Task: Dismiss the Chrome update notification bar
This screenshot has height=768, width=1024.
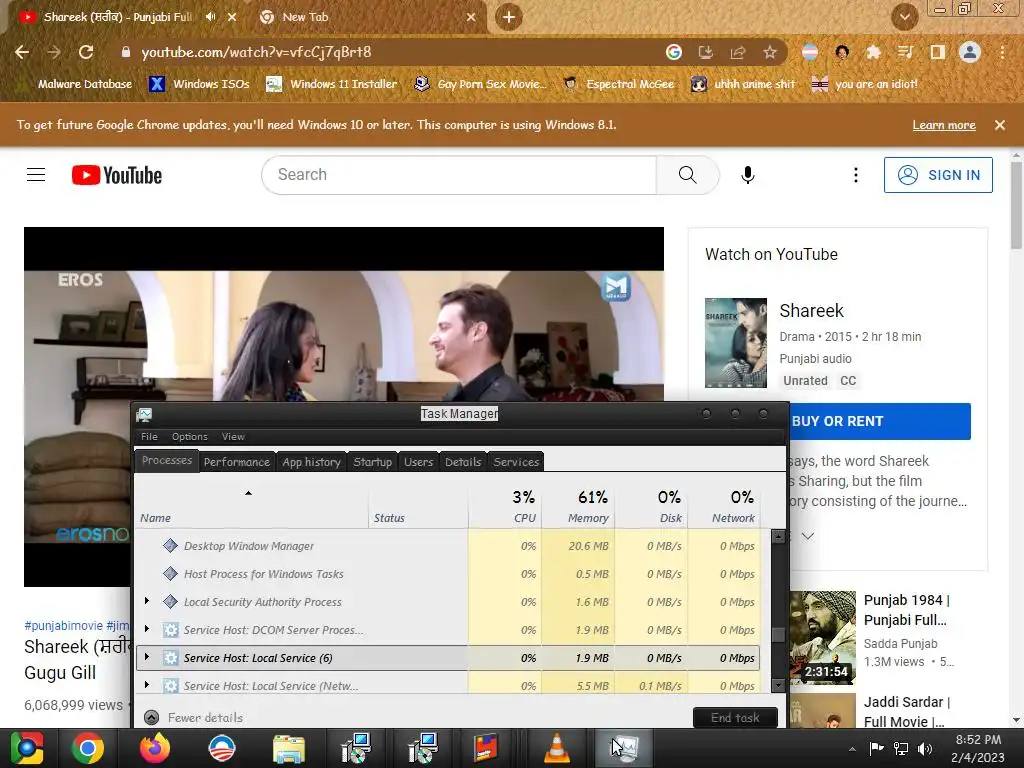Action: [1000, 125]
